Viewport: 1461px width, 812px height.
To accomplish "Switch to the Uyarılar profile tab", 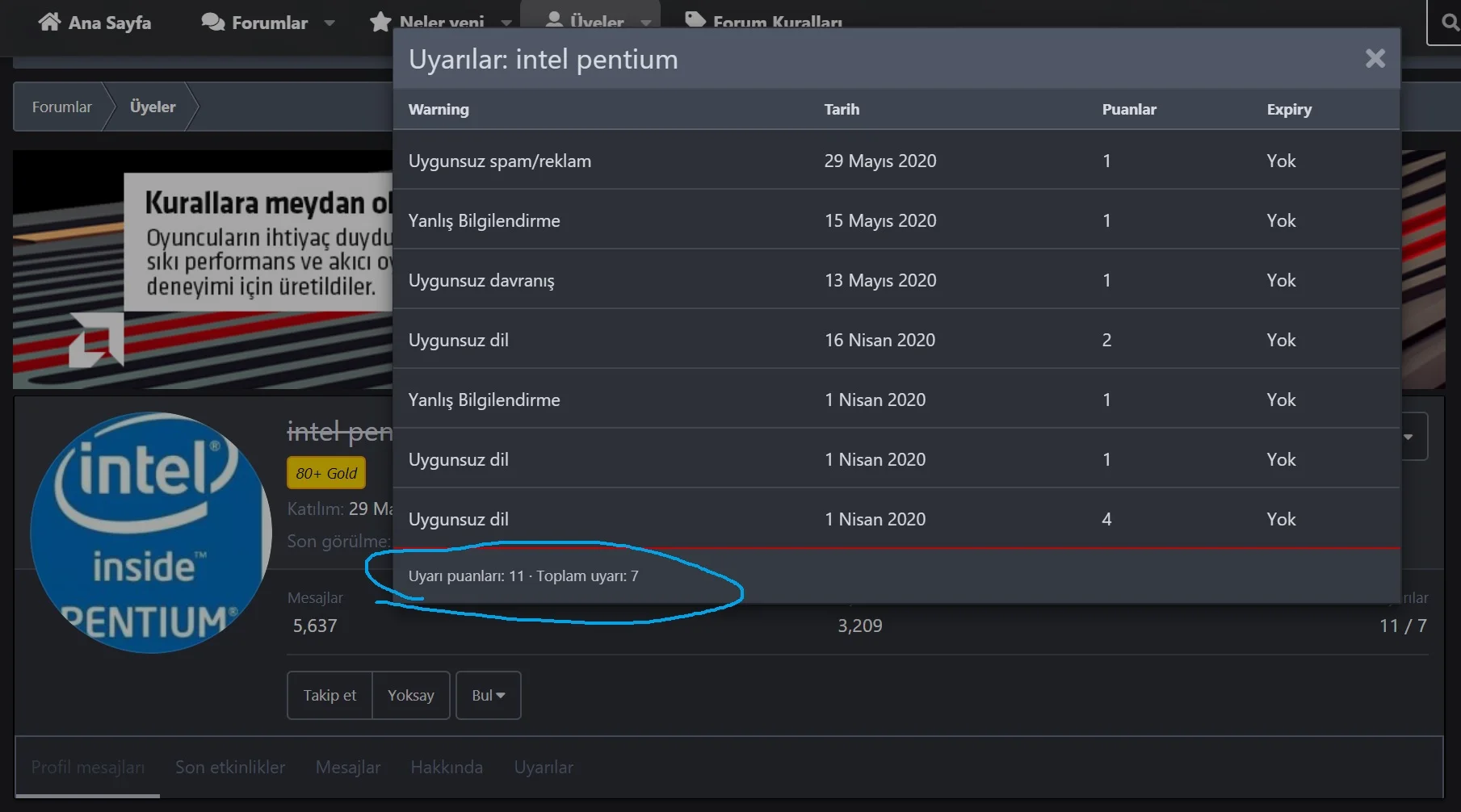I will click(544, 767).
